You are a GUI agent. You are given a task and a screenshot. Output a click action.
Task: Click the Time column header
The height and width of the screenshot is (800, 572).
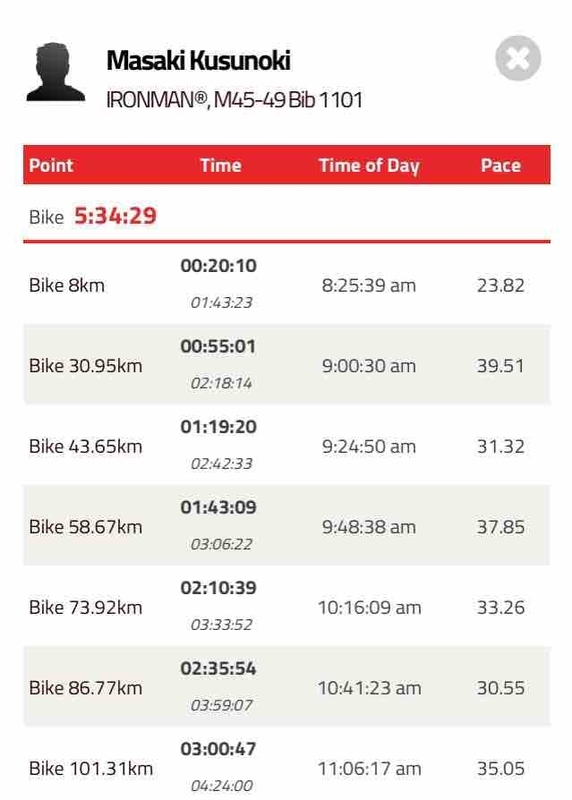point(220,165)
